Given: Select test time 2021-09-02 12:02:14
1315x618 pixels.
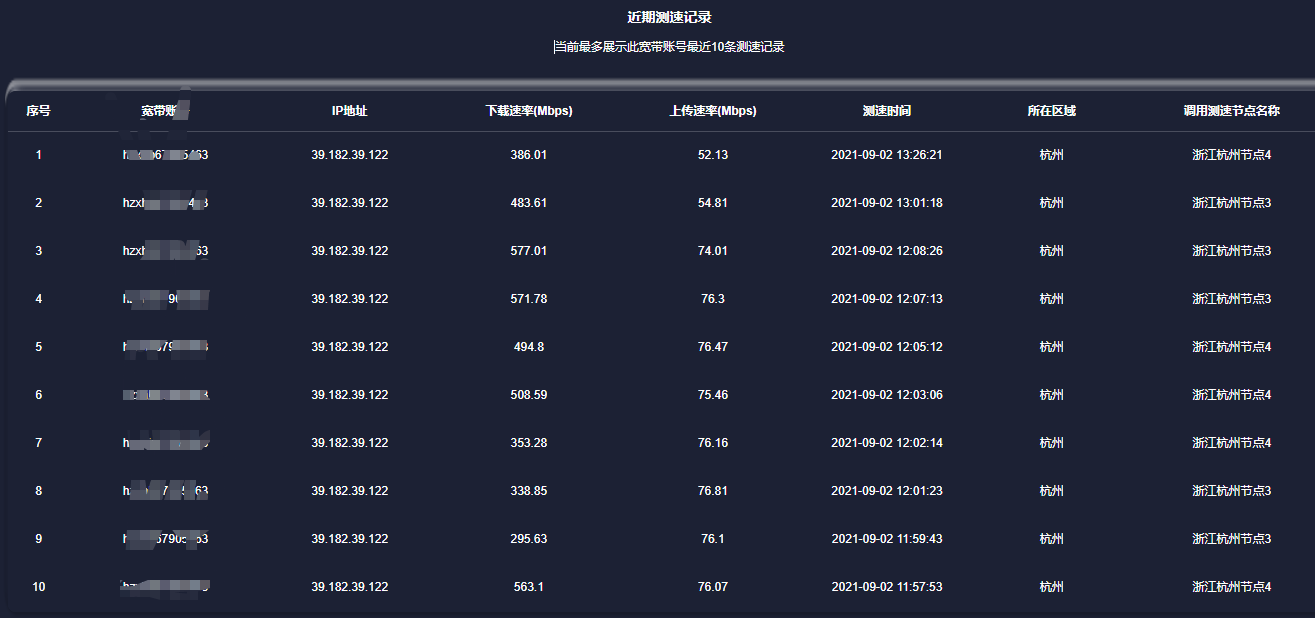Looking at the screenshot, I should (887, 443).
